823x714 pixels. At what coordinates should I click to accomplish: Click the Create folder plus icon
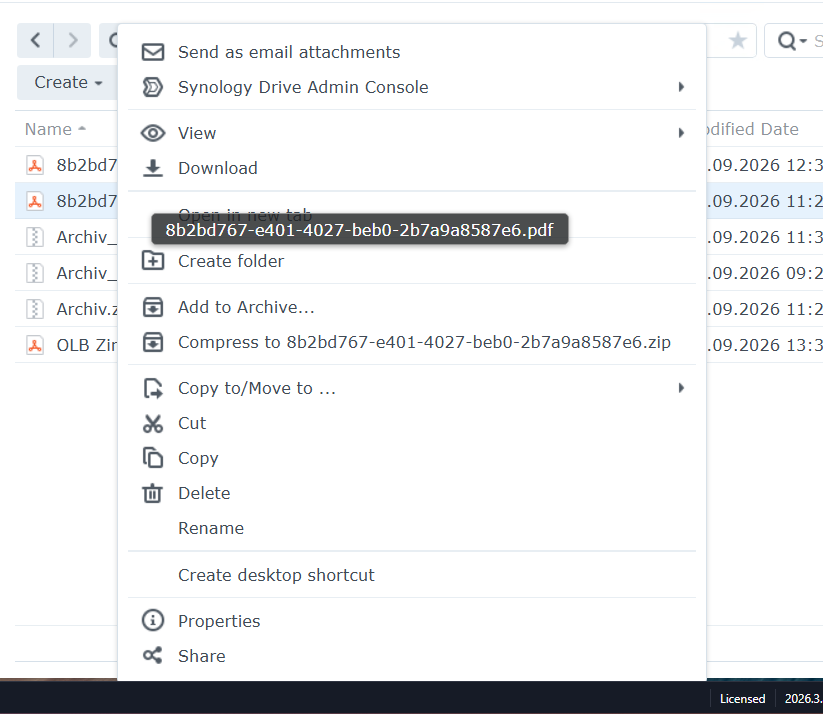(x=153, y=261)
